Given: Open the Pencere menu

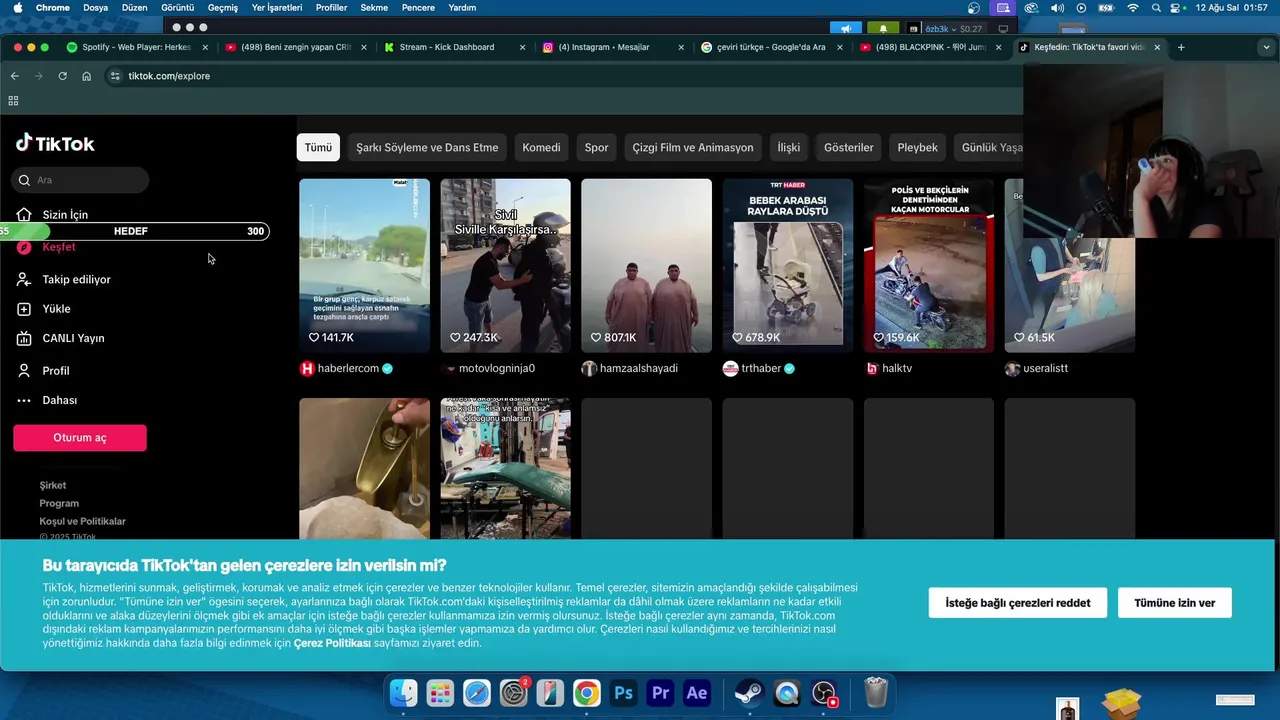Looking at the screenshot, I should click(418, 8).
